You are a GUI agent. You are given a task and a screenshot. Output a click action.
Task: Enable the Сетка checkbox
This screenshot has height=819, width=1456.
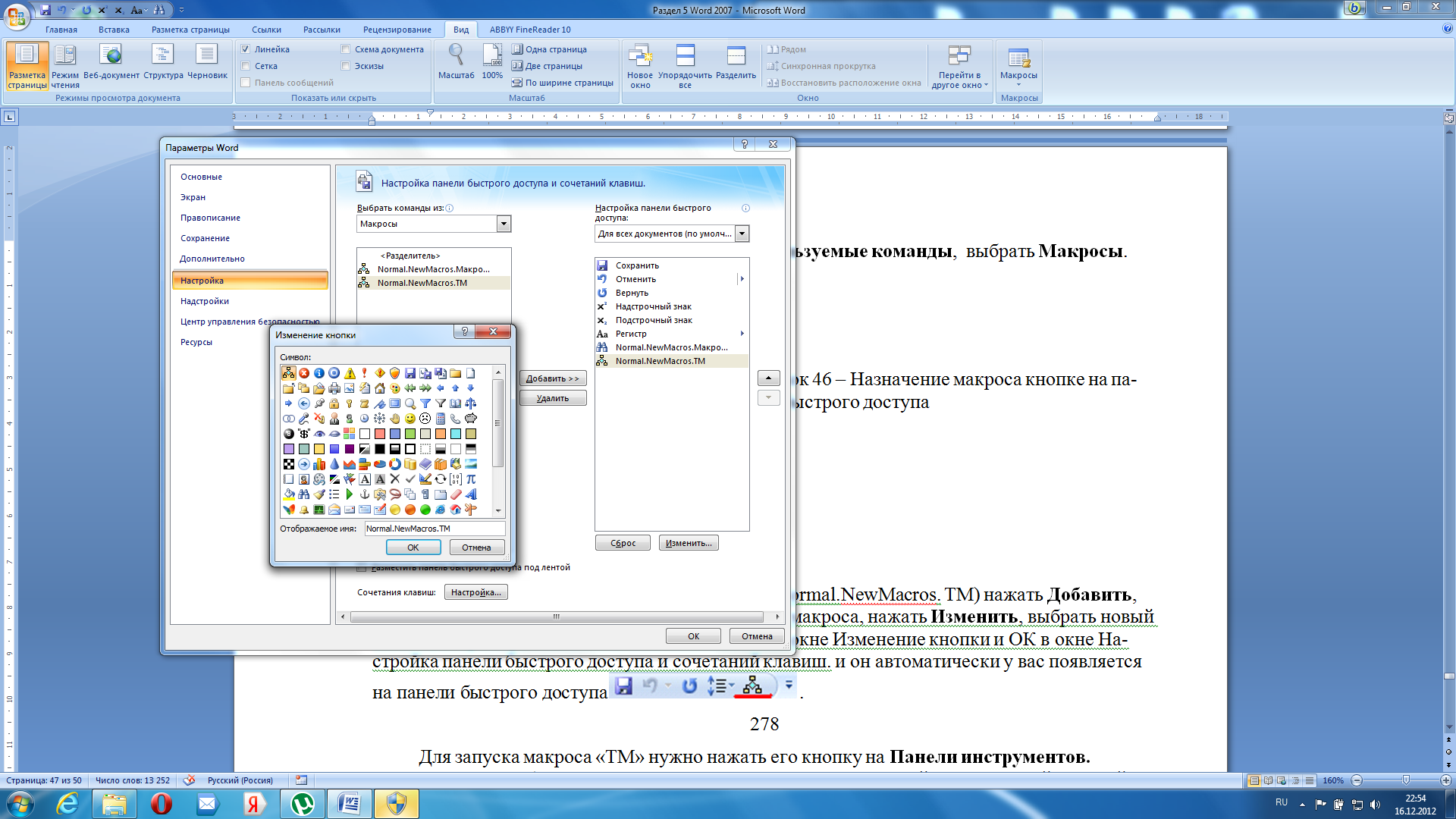click(x=245, y=66)
